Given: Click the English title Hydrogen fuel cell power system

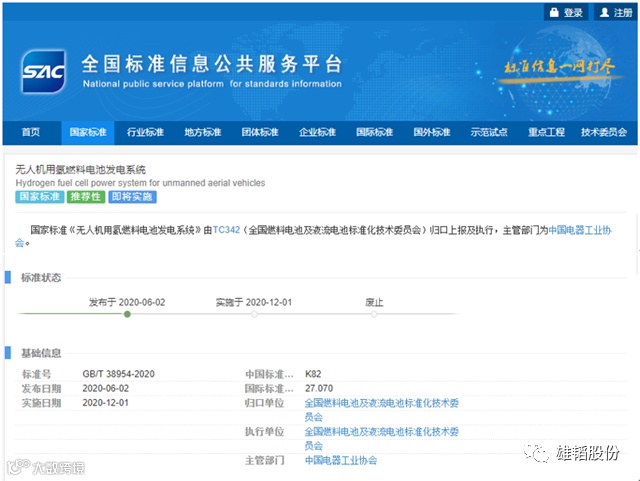Looking at the screenshot, I should coord(140,183).
